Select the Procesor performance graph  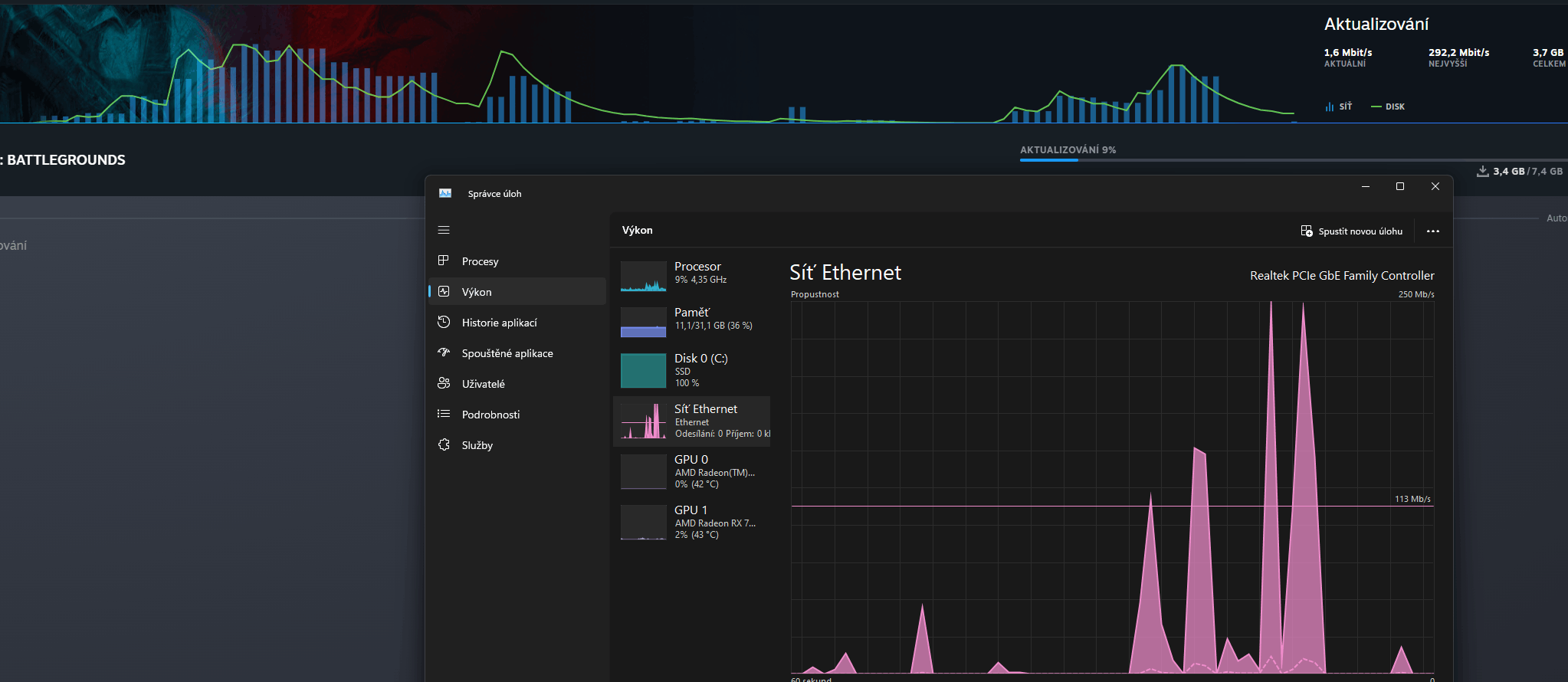coord(643,277)
